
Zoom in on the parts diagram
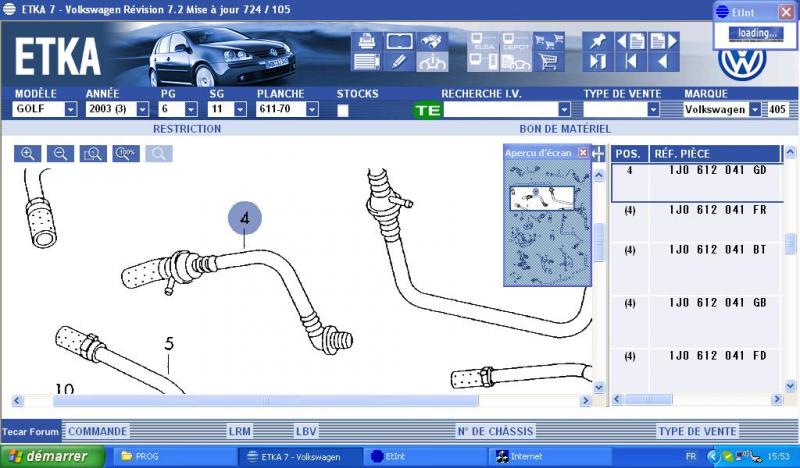(x=28, y=154)
